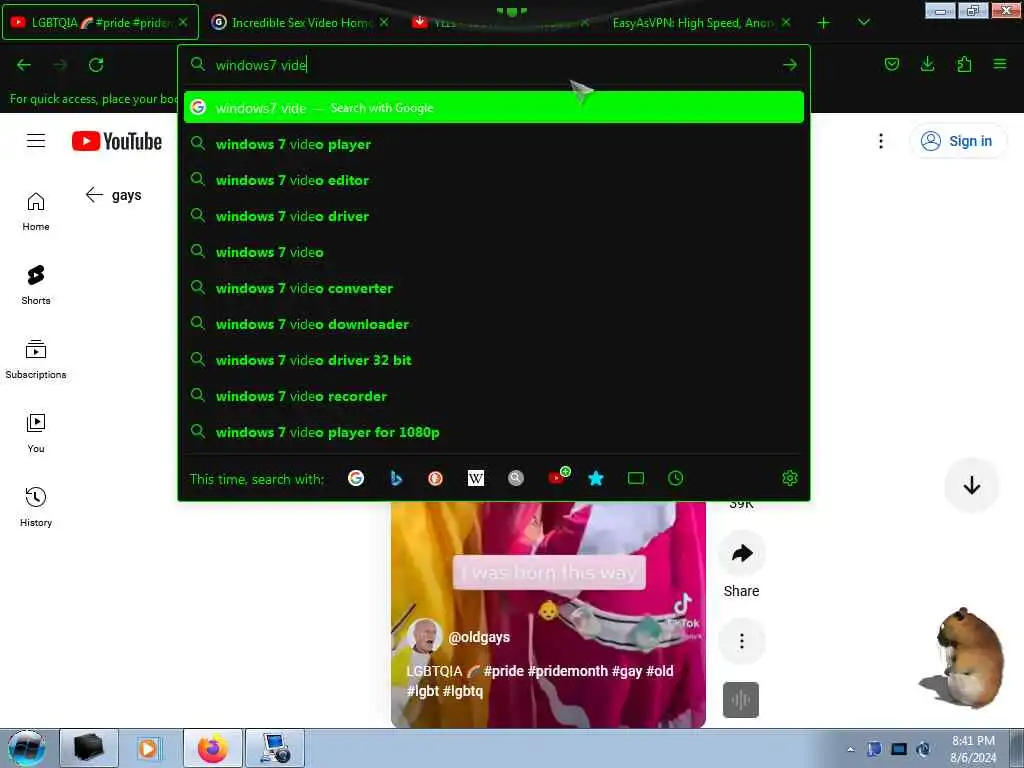Go back with the browser back arrow

(x=24, y=65)
